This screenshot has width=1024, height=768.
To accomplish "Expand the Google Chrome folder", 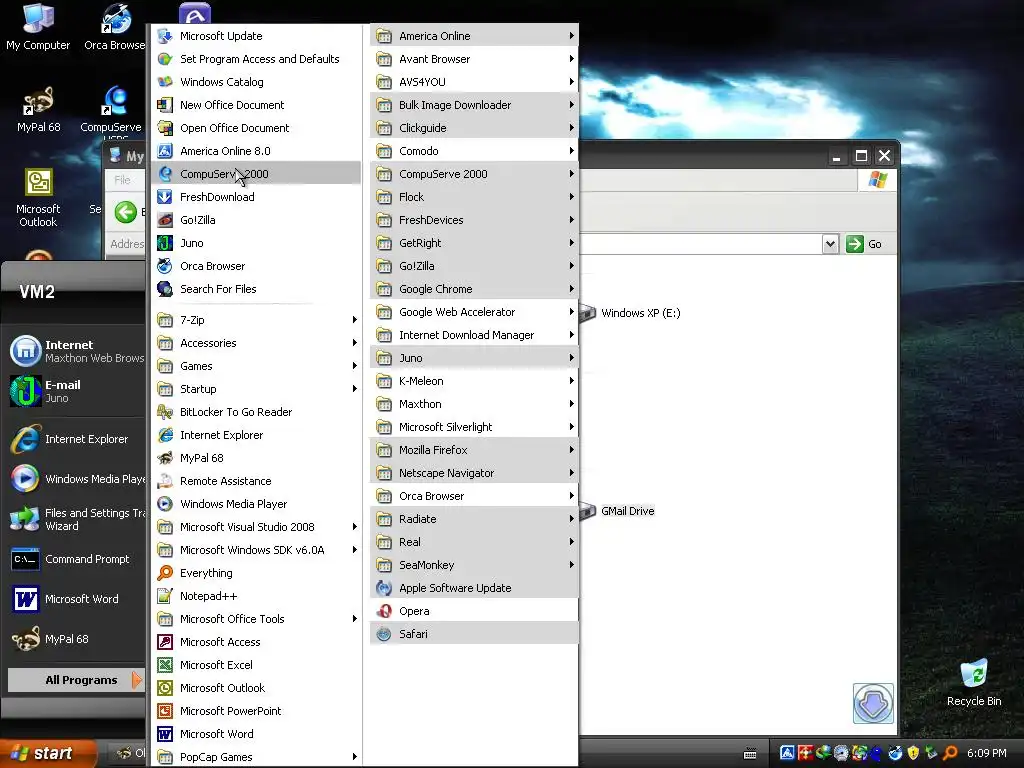I will (474, 289).
